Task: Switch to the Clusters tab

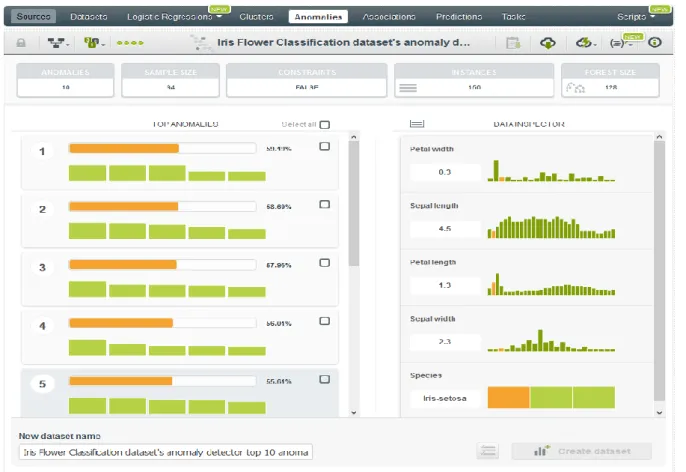Action: coord(256,17)
